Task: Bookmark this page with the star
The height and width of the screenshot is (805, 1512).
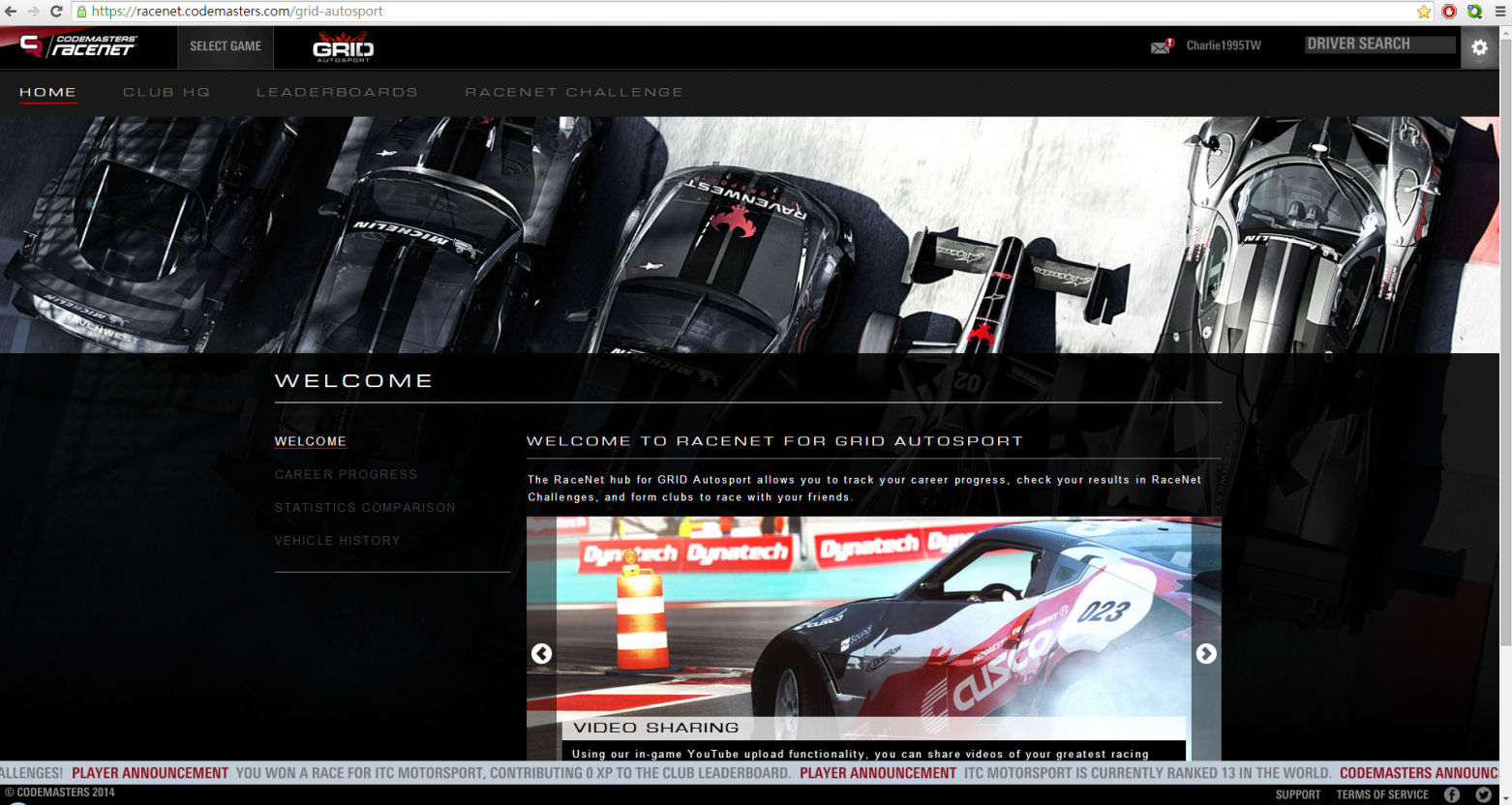Action: [x=1424, y=12]
